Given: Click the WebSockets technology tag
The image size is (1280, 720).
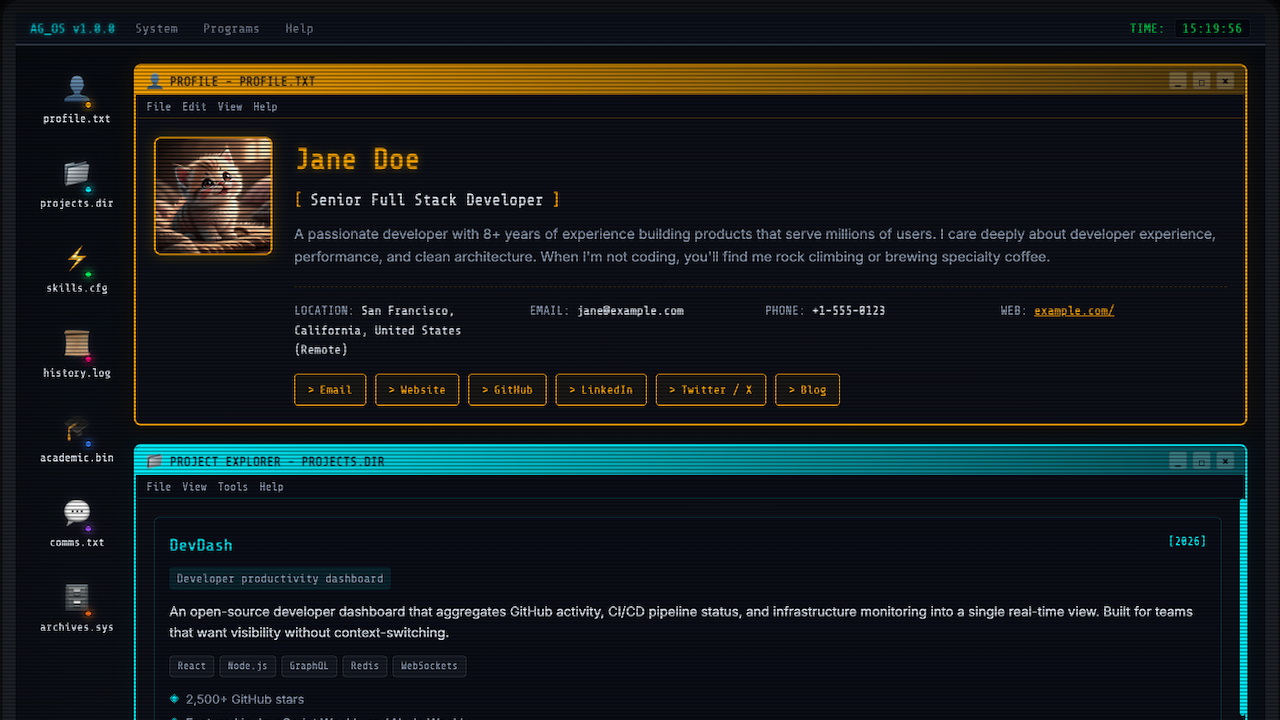Looking at the screenshot, I should [429, 666].
